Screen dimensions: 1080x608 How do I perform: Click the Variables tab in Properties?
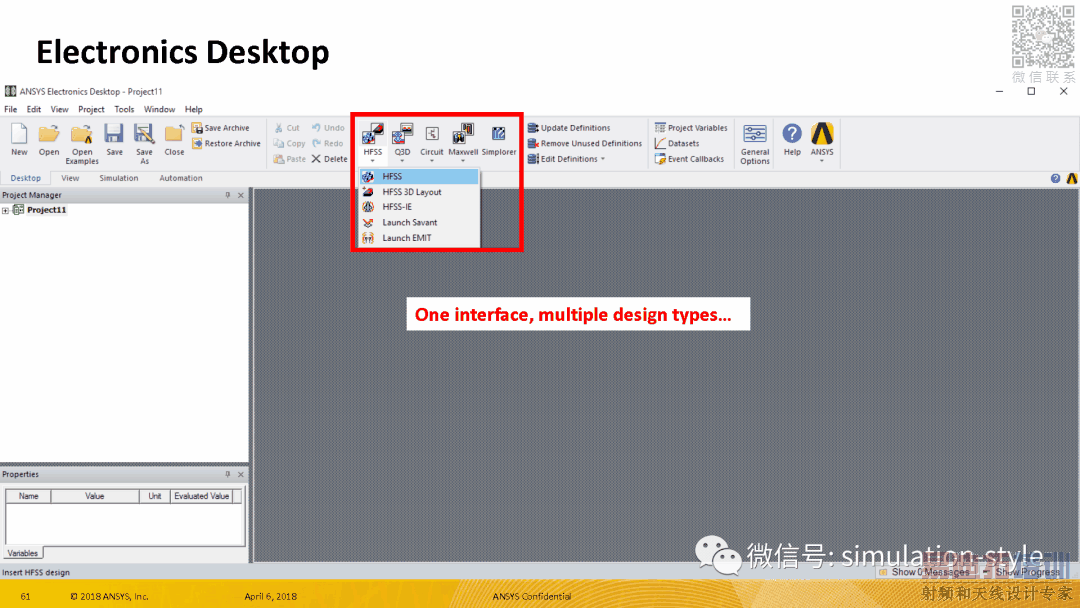tap(23, 553)
